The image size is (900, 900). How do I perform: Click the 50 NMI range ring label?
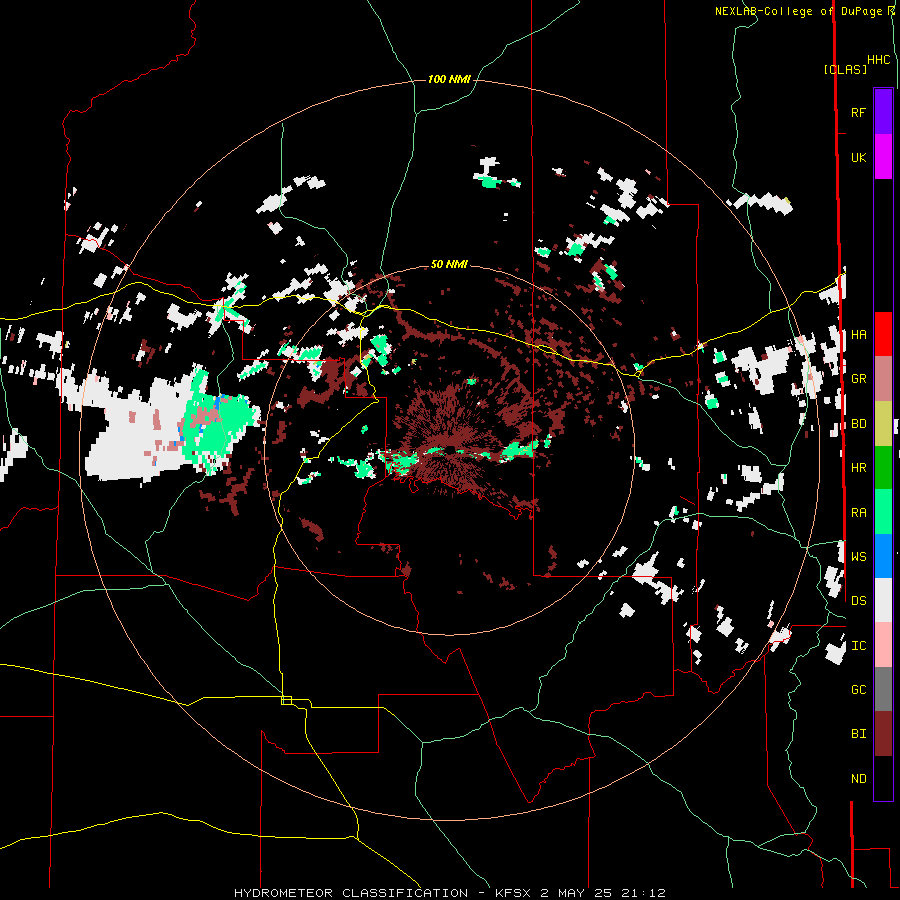449,264
